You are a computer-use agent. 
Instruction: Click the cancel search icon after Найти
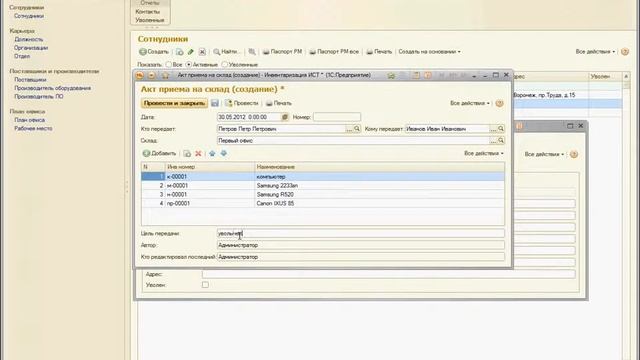point(252,52)
